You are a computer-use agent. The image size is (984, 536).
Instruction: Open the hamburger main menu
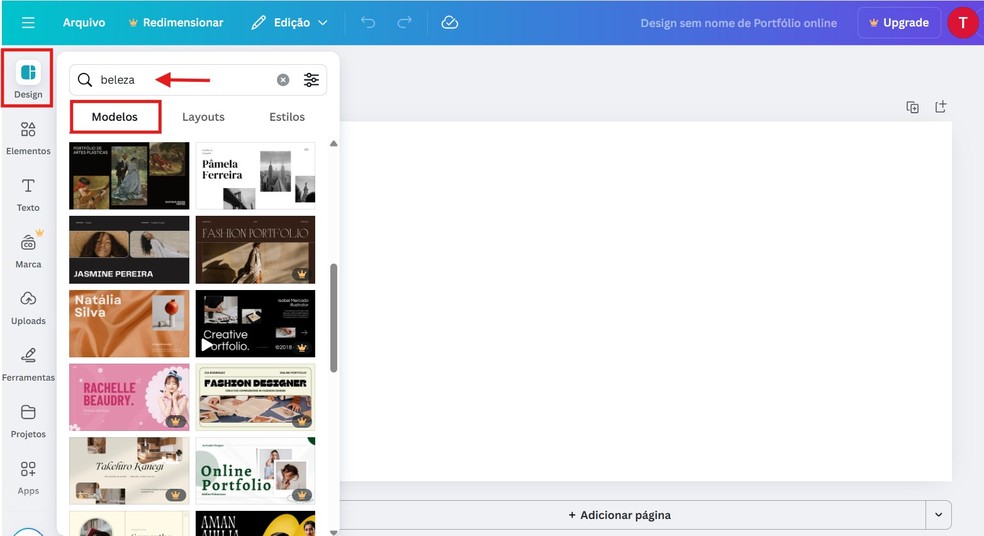pyautogui.click(x=28, y=23)
